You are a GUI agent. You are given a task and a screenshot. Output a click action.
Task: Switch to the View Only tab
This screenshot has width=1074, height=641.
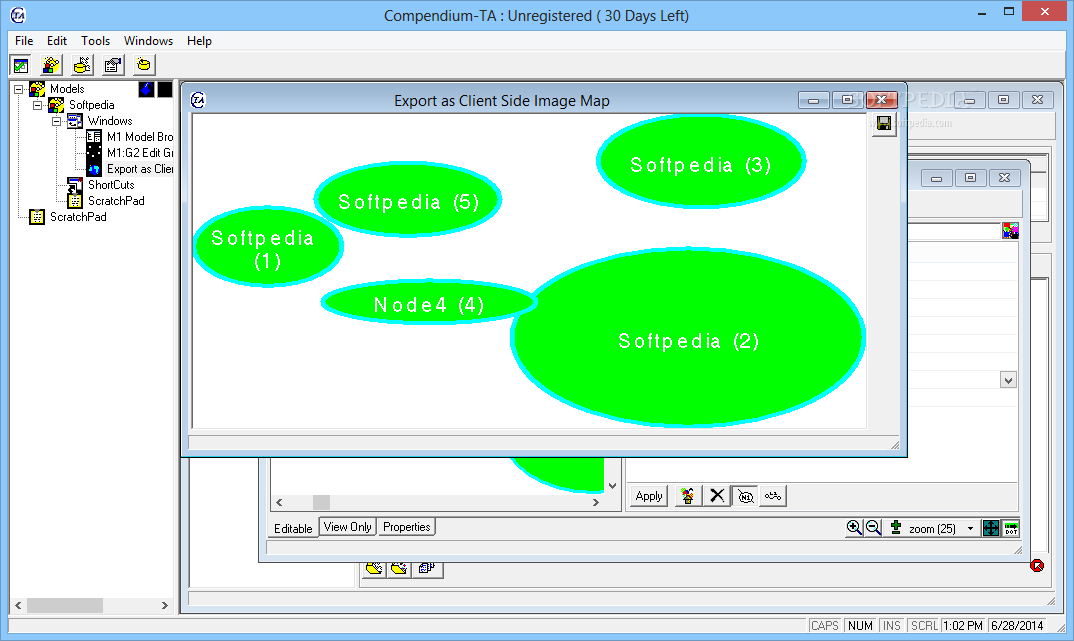[348, 527]
